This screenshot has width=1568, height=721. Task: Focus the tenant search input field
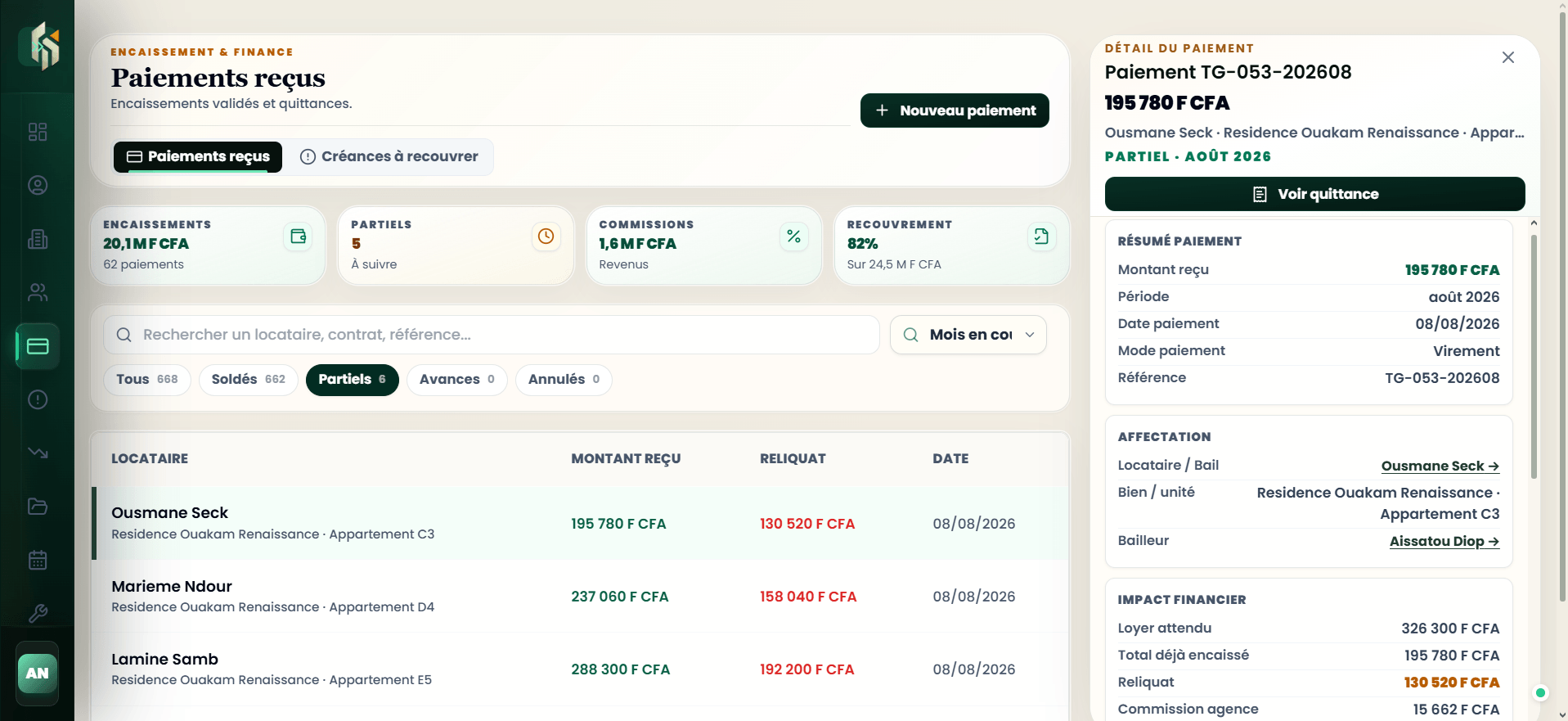point(492,335)
